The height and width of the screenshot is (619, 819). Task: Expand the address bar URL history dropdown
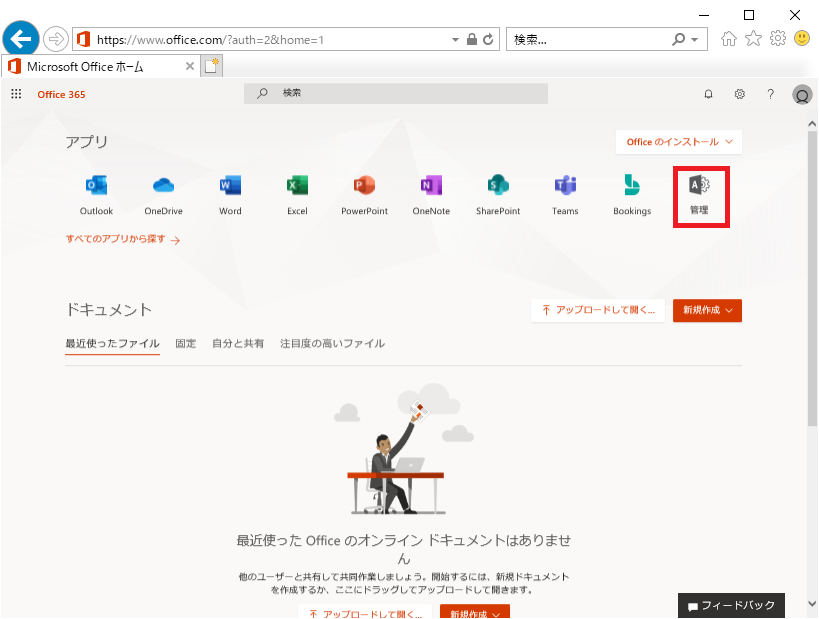(455, 40)
